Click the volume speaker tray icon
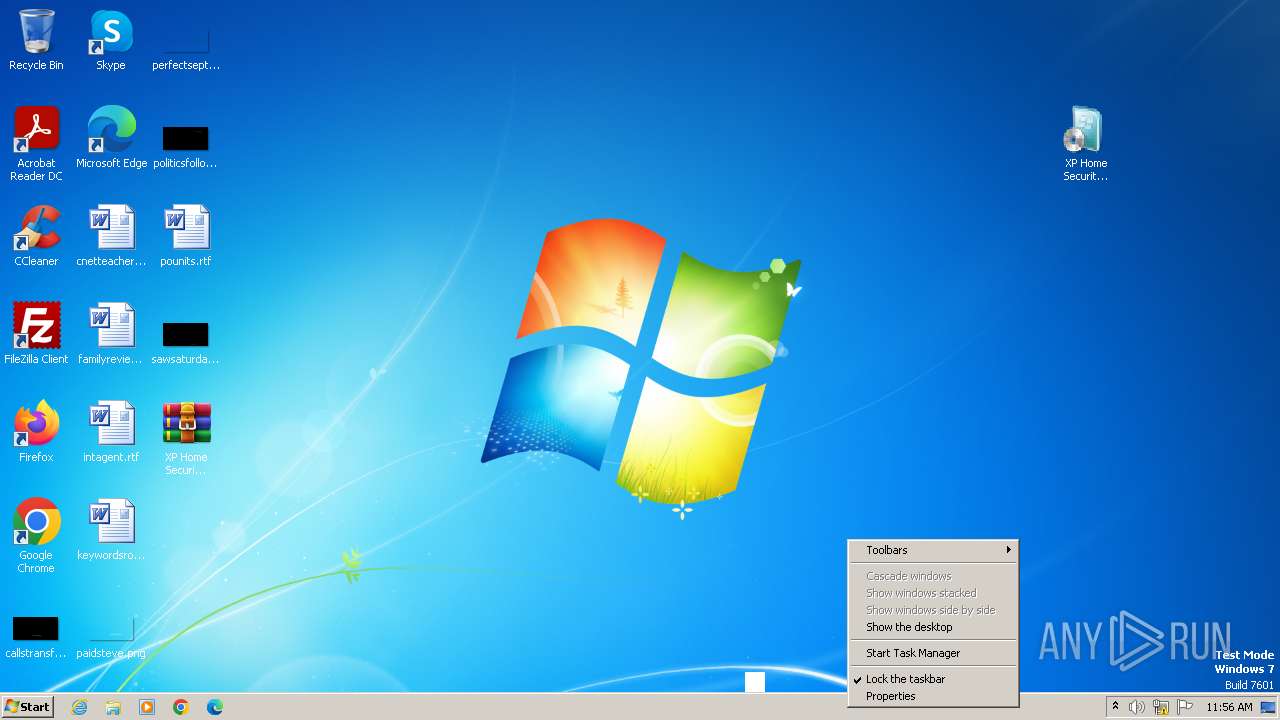 1137,707
